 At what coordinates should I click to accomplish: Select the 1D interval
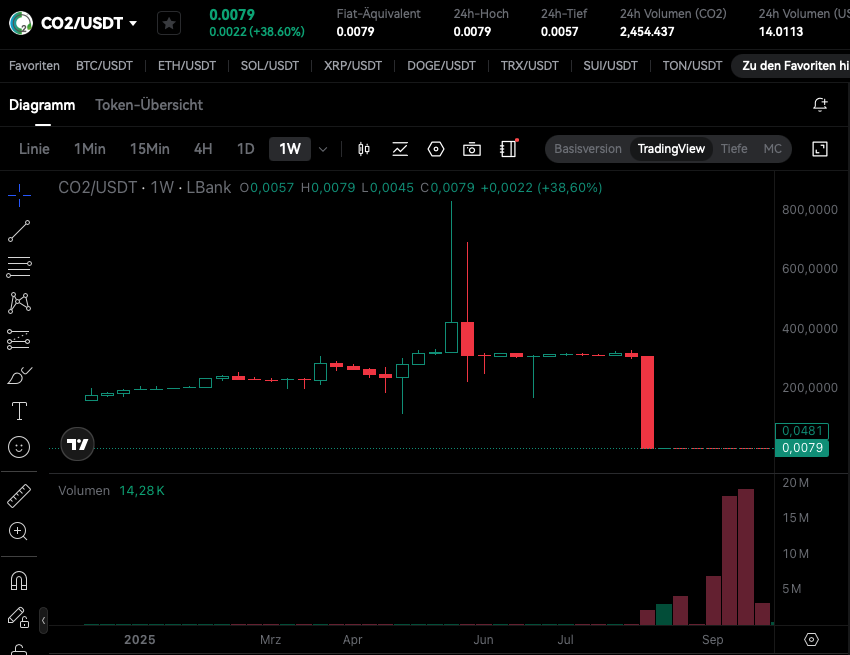coord(246,149)
